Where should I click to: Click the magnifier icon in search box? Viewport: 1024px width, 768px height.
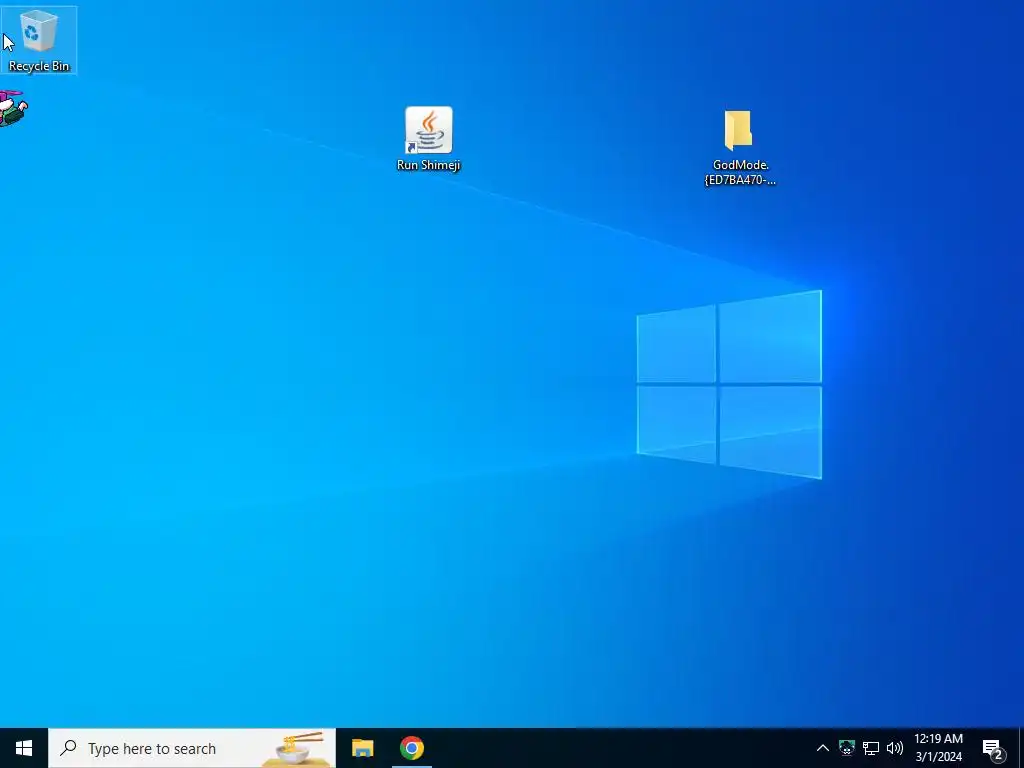click(68, 748)
